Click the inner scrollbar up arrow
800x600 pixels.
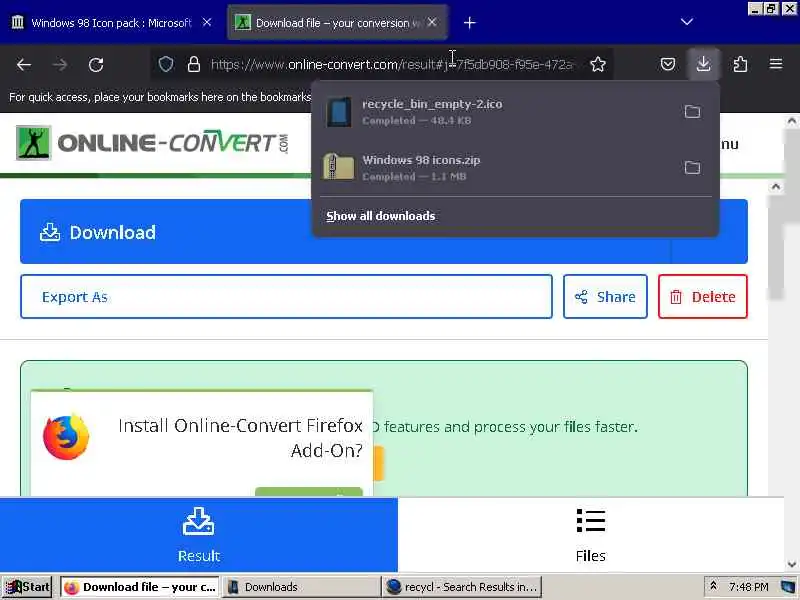point(776,187)
